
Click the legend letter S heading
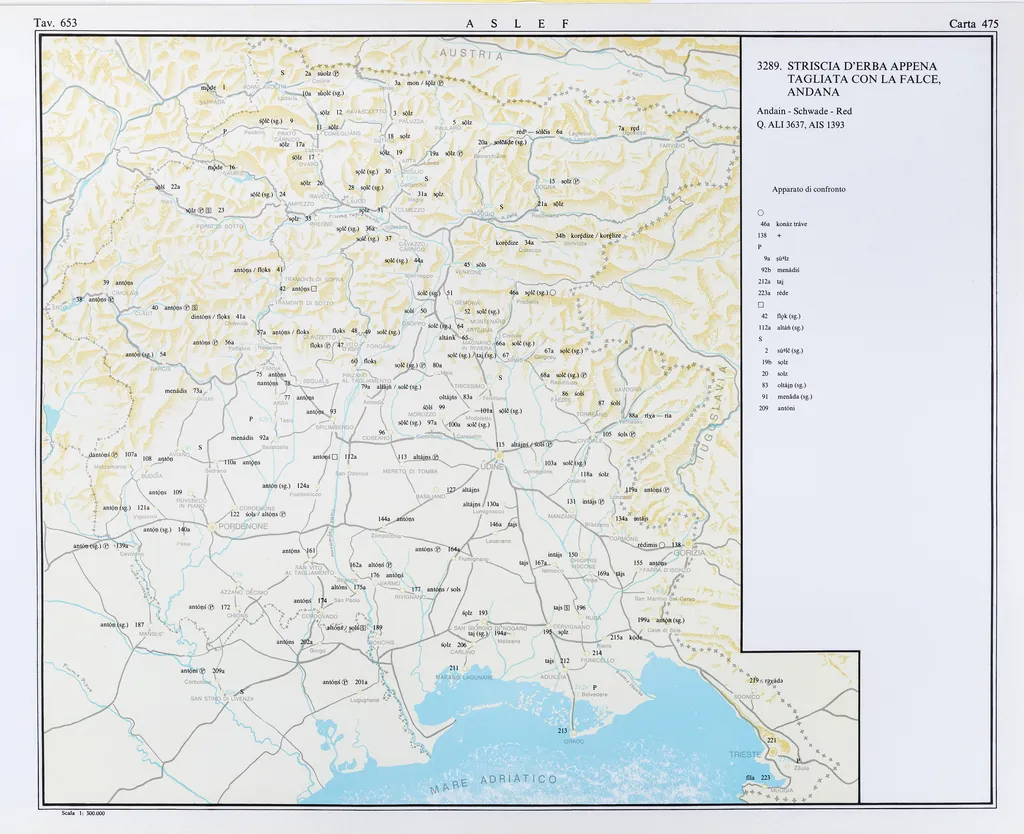tap(760, 339)
